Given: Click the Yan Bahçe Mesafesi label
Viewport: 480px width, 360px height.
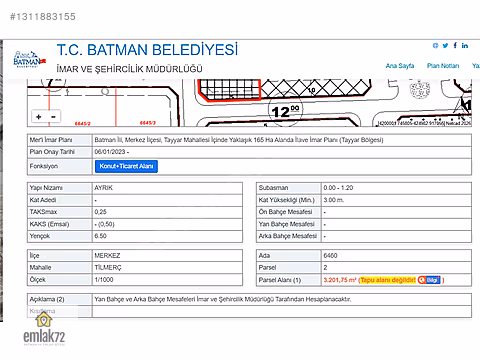Looking at the screenshot, I should tap(287, 224).
